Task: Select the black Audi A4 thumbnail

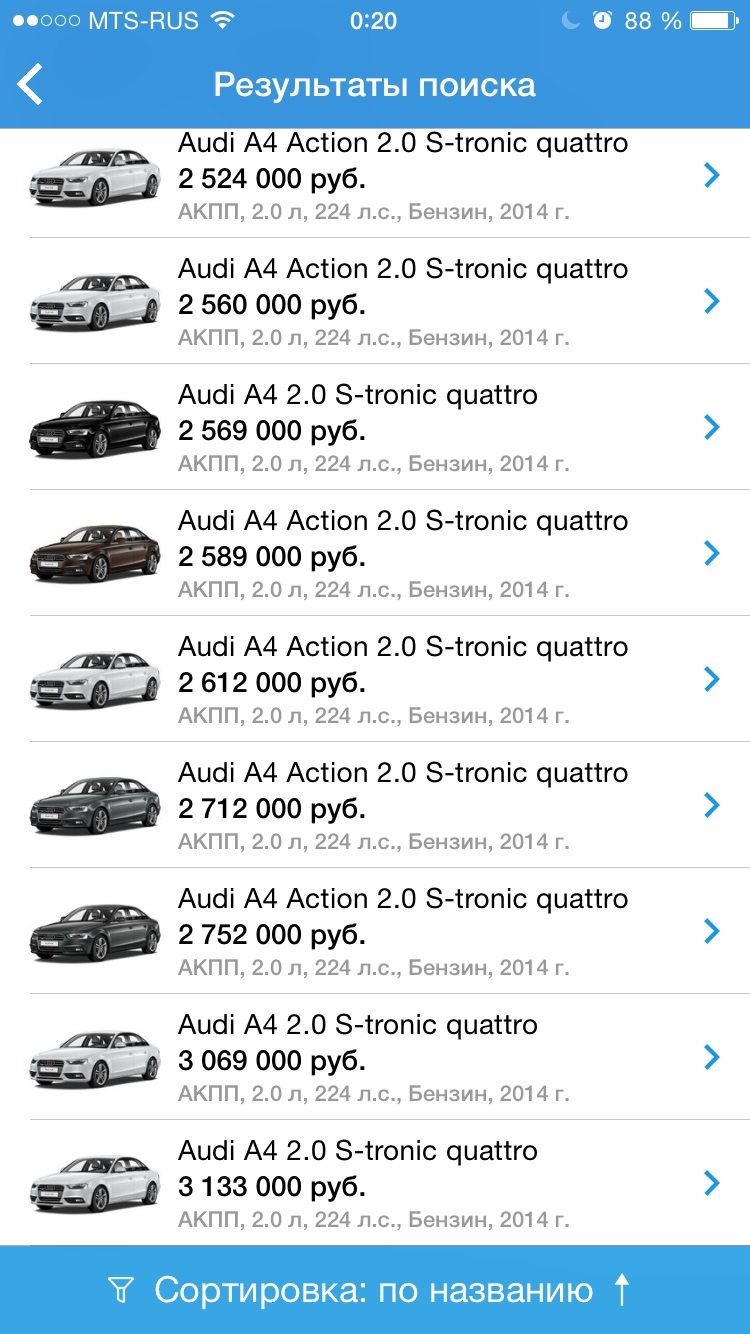Action: (x=95, y=428)
